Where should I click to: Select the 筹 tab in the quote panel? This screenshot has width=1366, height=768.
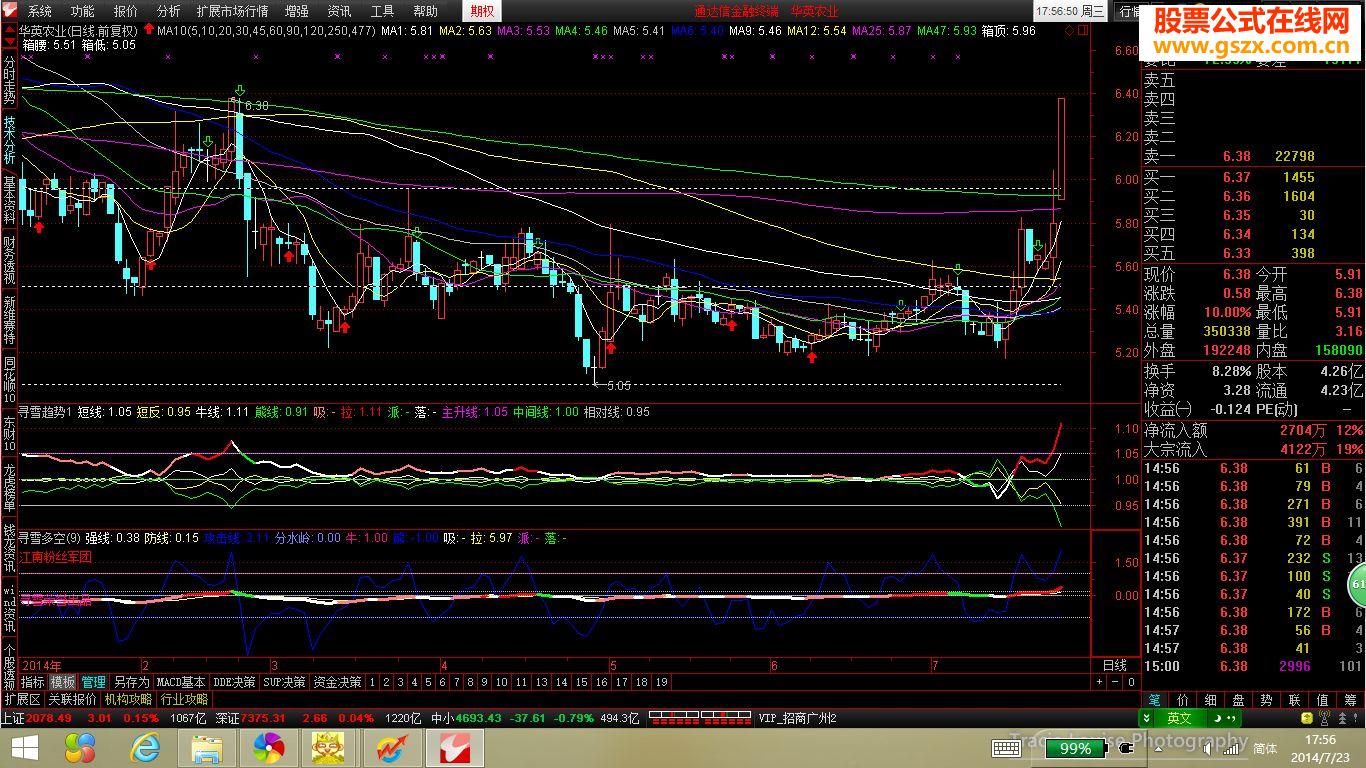click(1351, 700)
